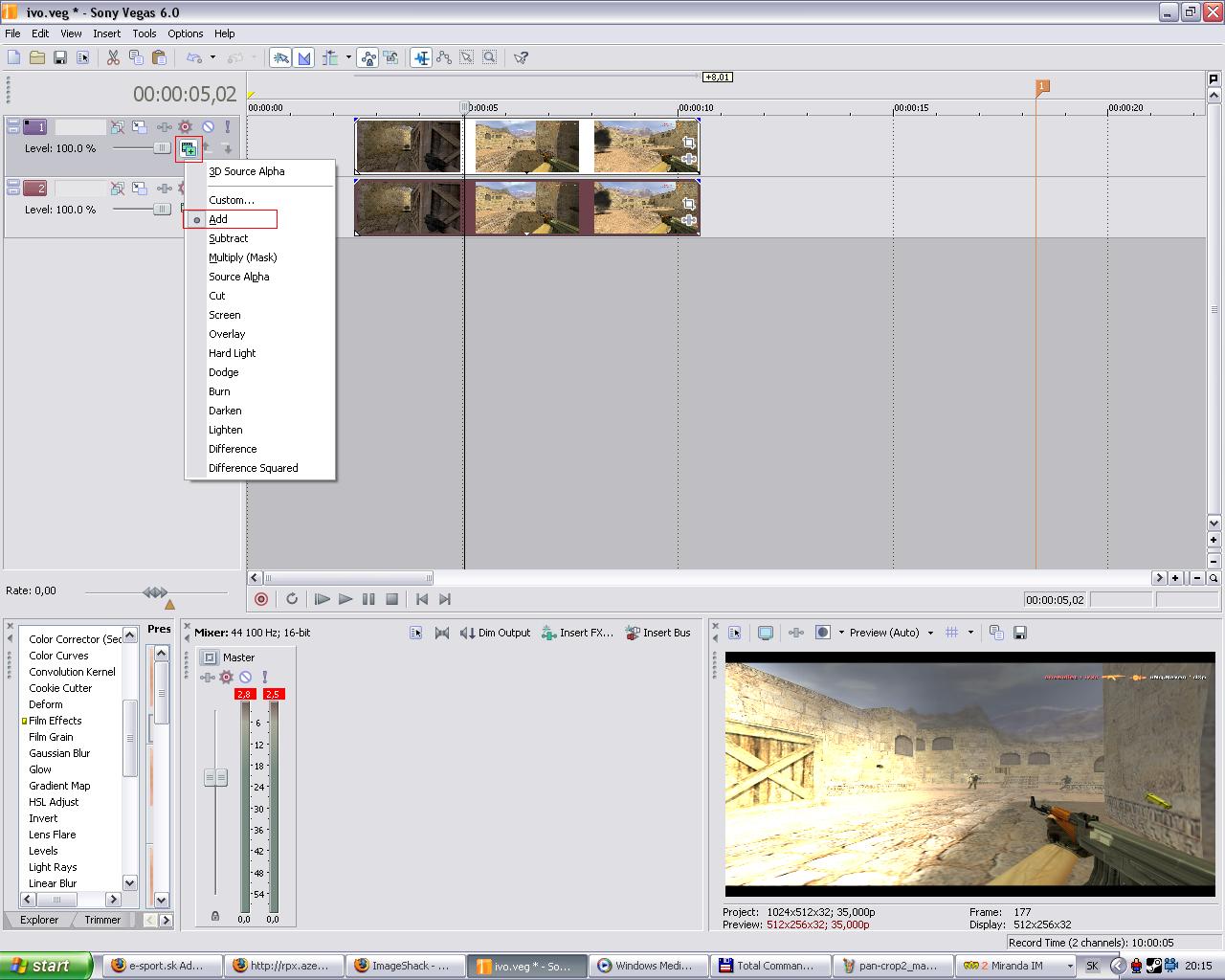Select the Zoom Edit tool
This screenshot has width=1225, height=980.
[x=490, y=57]
